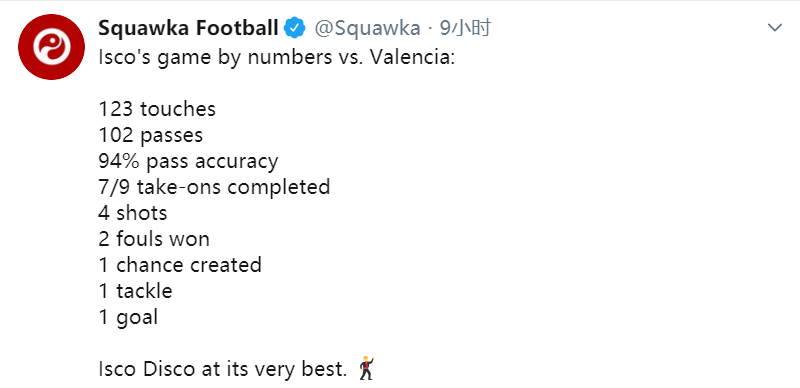
Task: Click the word "Valencia:" in the tweet
Action: pos(412,57)
